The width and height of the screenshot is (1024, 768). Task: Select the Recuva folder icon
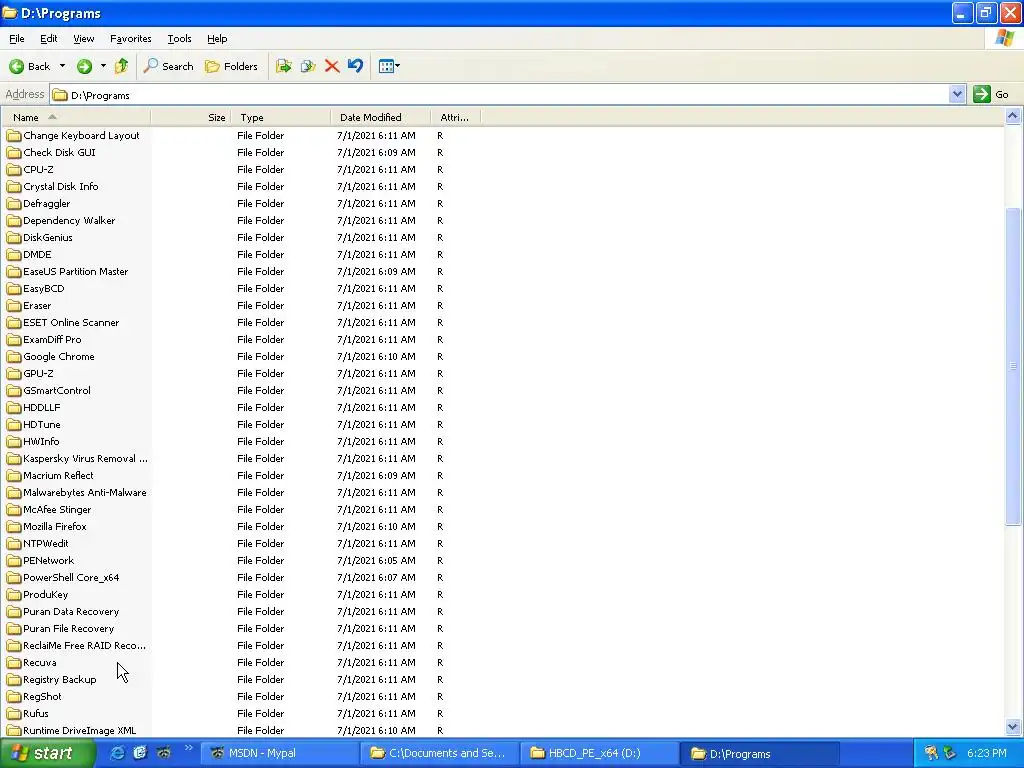pyautogui.click(x=14, y=662)
